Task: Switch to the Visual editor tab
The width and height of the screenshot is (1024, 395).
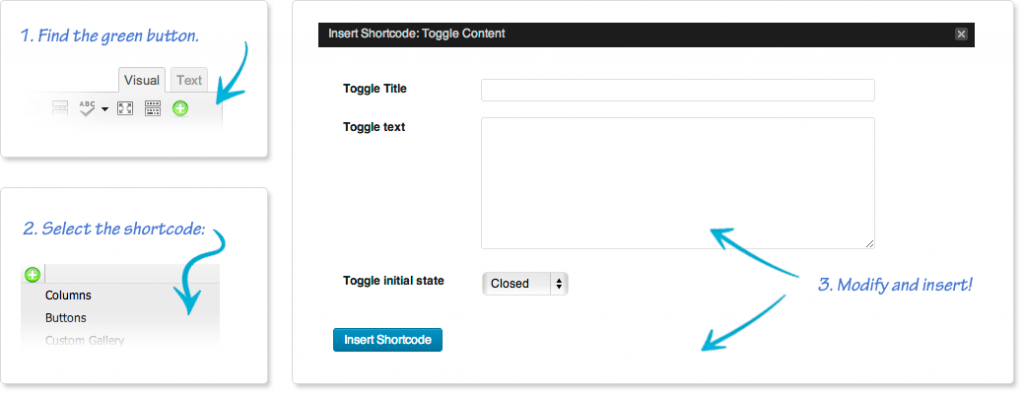Action: [142, 80]
